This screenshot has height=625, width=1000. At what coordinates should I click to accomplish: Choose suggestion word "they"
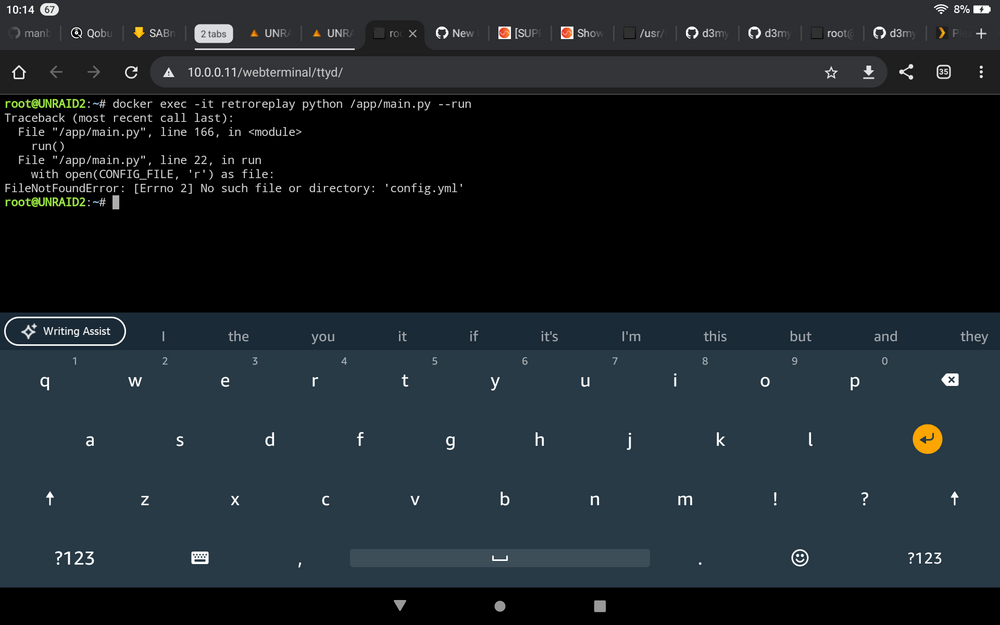coord(974,336)
